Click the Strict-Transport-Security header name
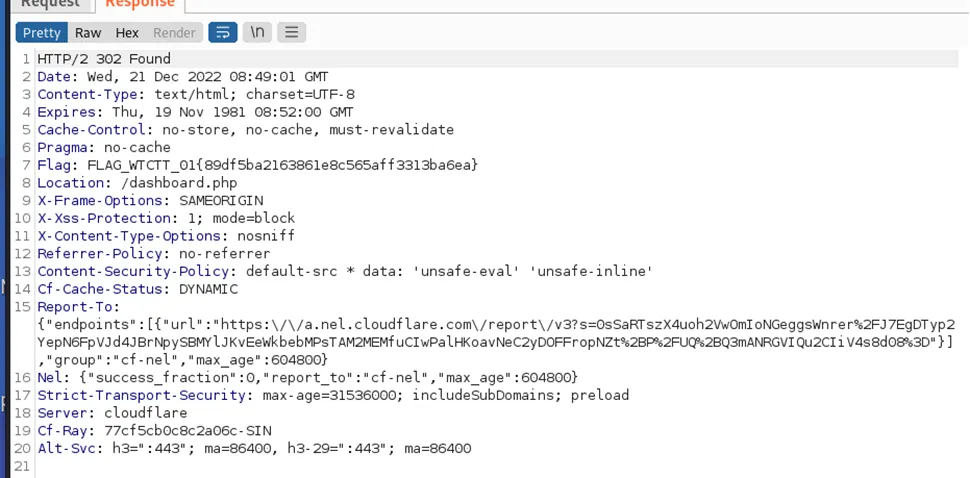 click(141, 395)
